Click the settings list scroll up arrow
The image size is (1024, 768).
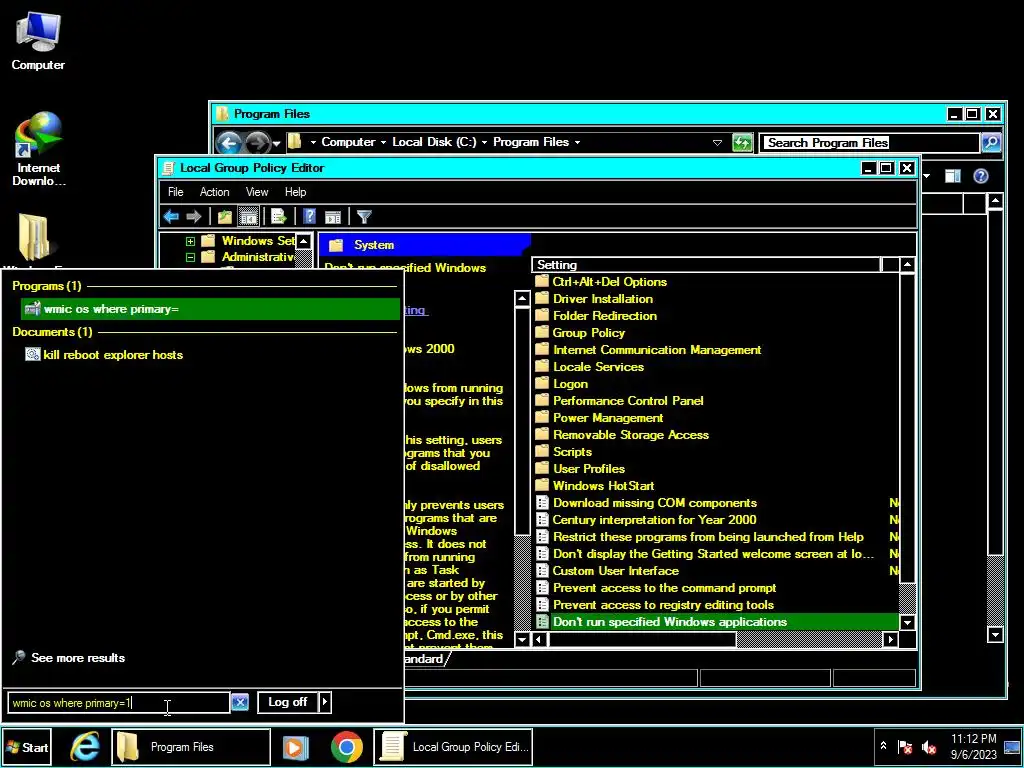point(907,264)
